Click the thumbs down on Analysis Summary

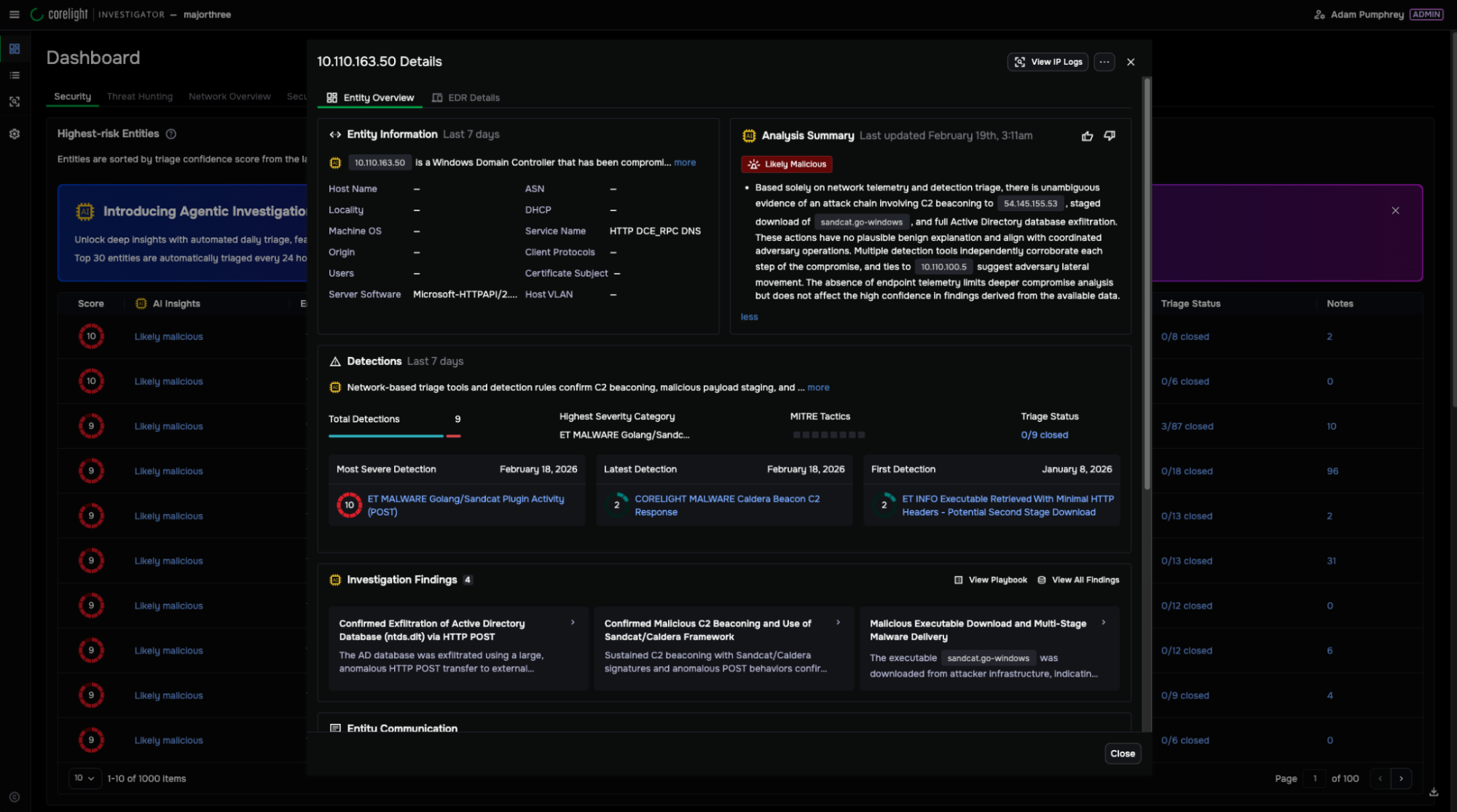tap(1110, 136)
